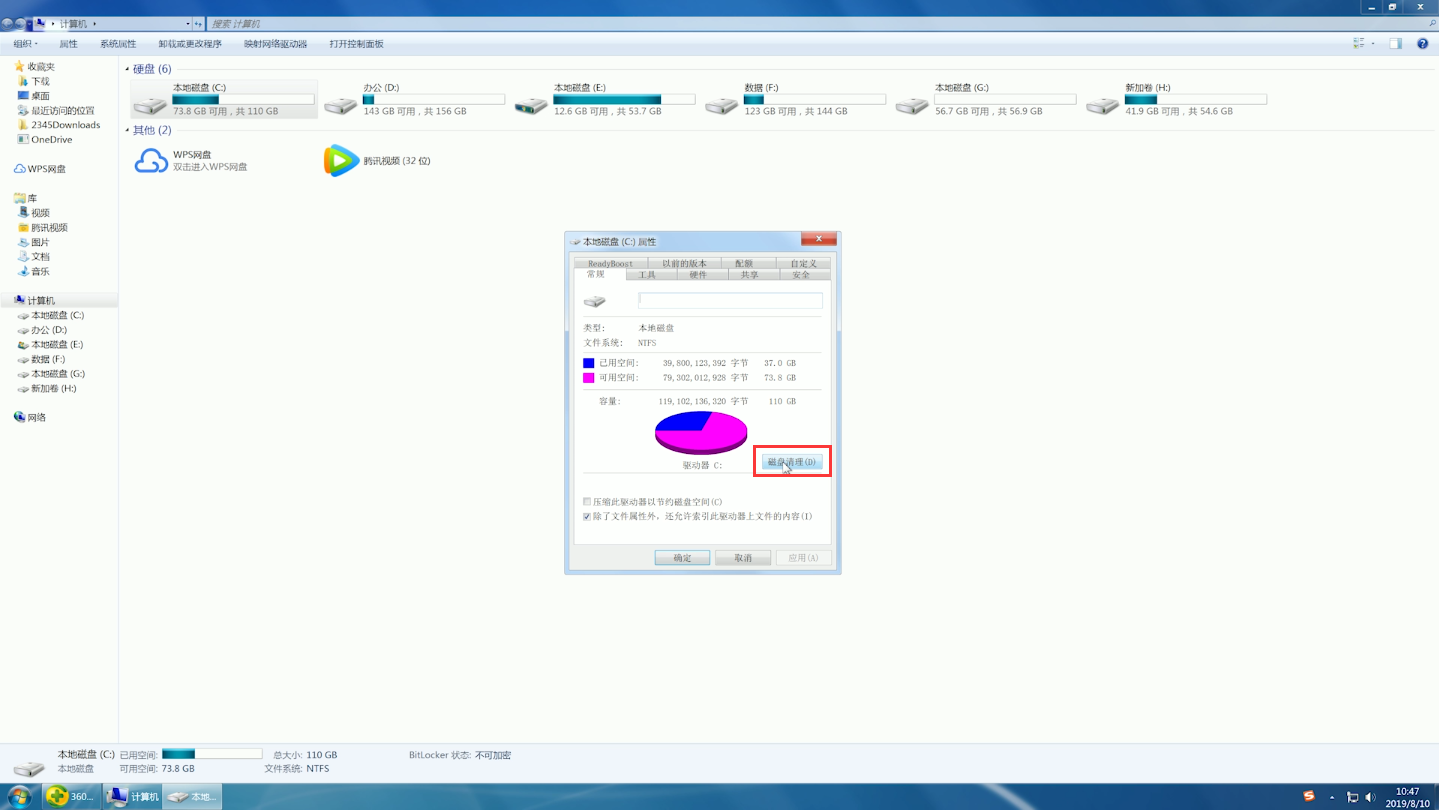The height and width of the screenshot is (810, 1439).
Task: Click the volume speaker tray icon
Action: tap(1370, 797)
